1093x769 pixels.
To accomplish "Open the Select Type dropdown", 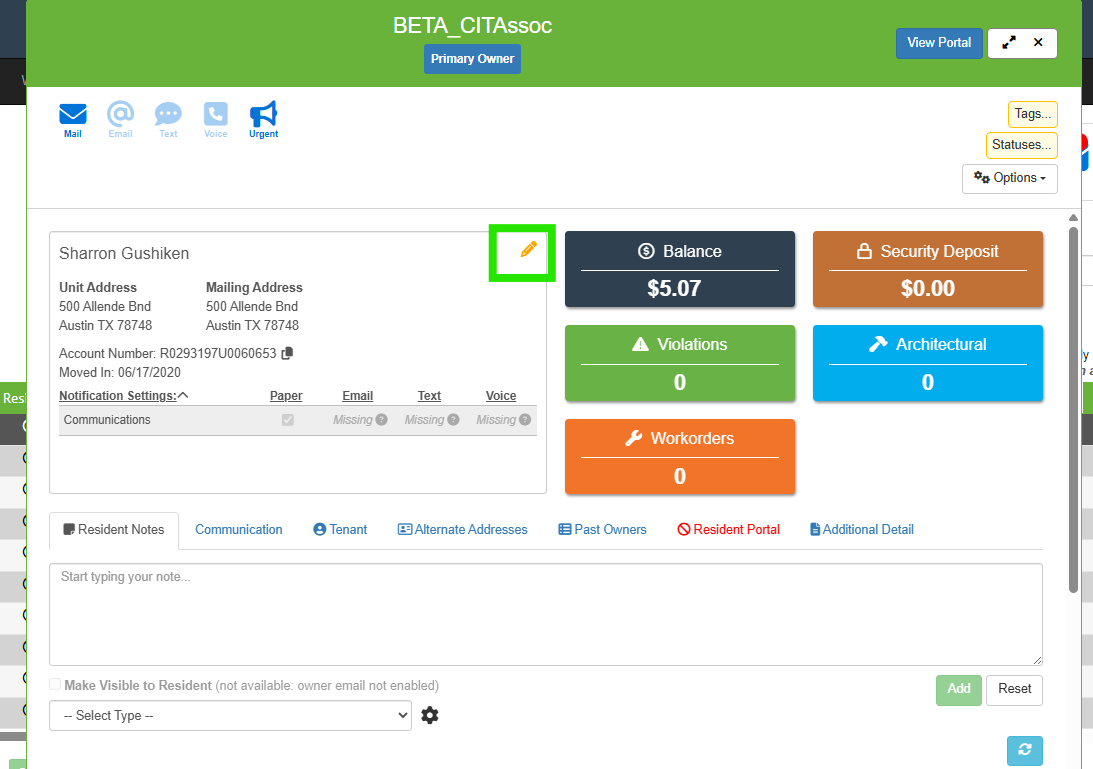I will (230, 715).
